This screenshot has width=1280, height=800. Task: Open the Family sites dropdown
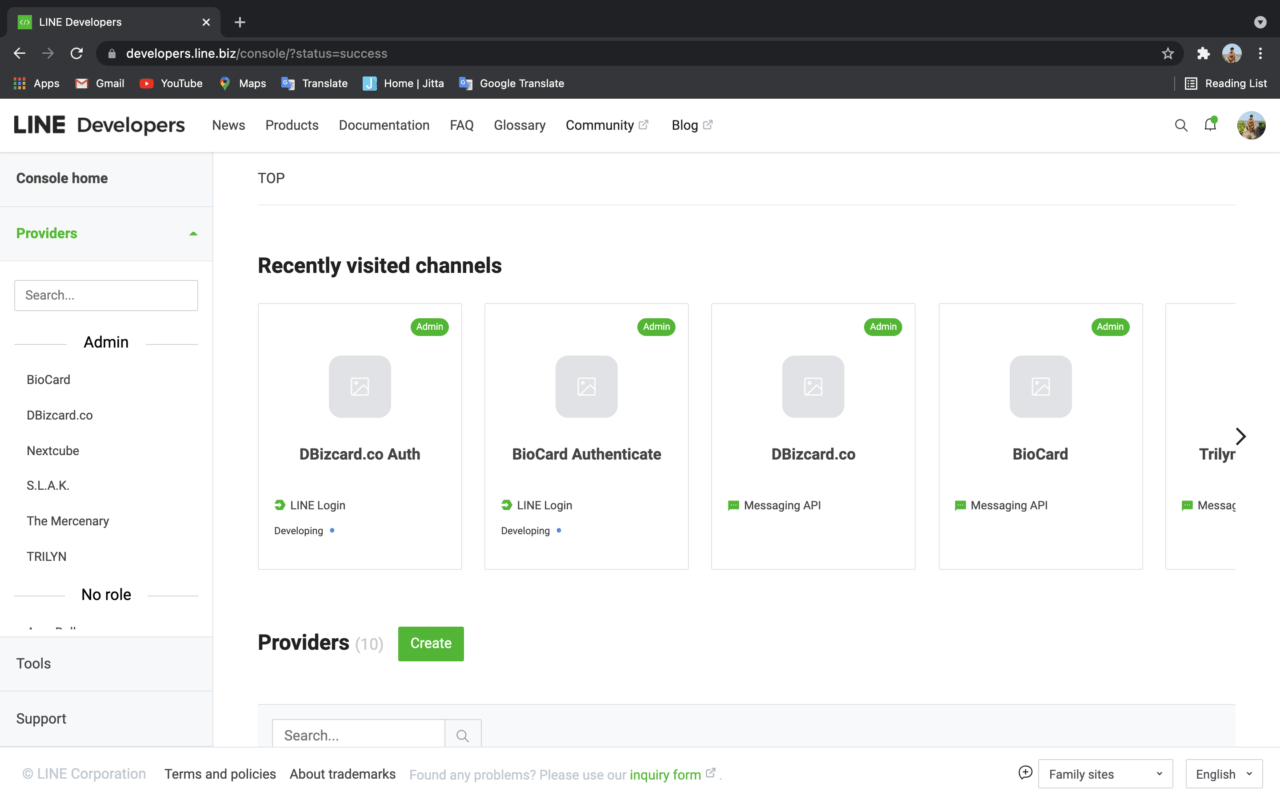[1105, 774]
